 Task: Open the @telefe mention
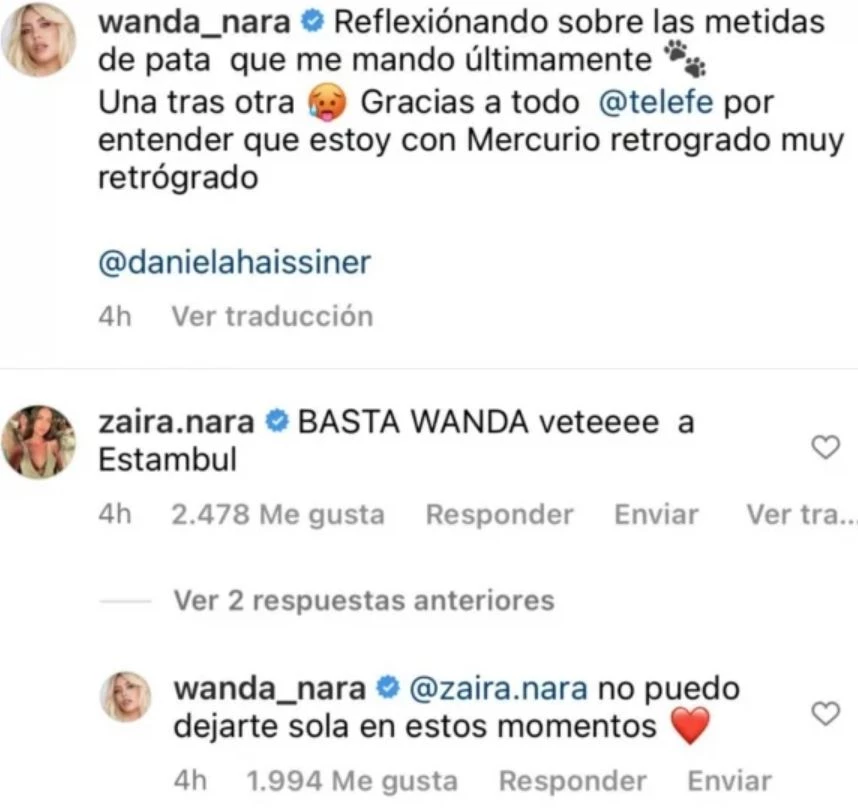656,102
